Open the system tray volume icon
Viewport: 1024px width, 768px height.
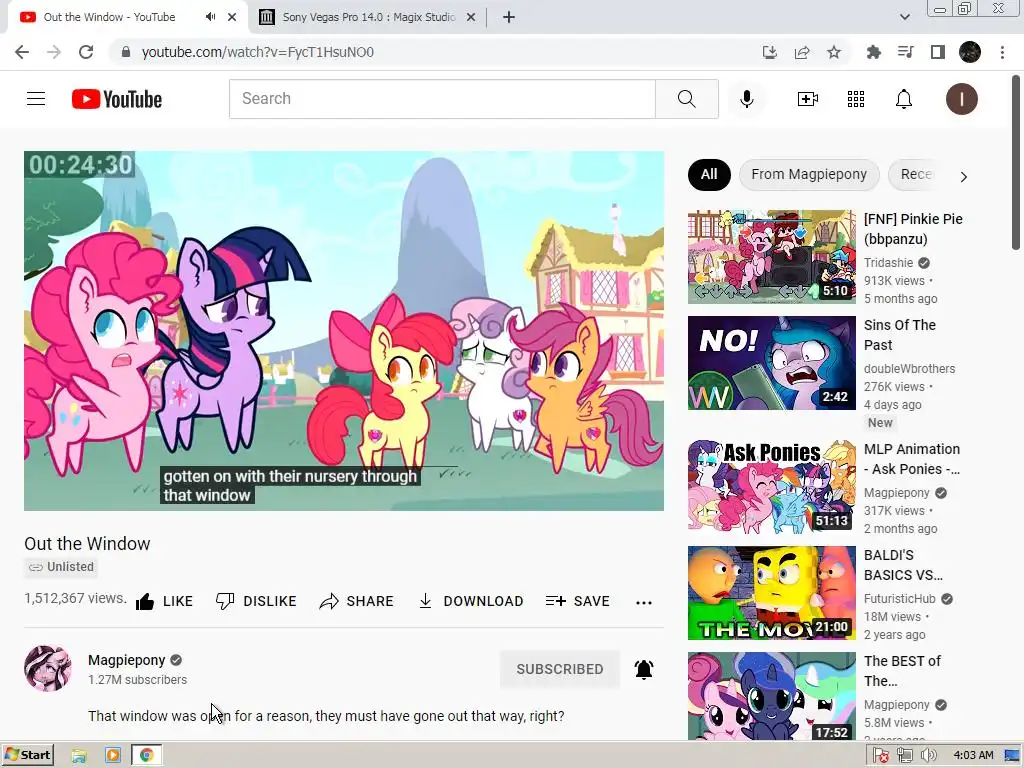927,756
